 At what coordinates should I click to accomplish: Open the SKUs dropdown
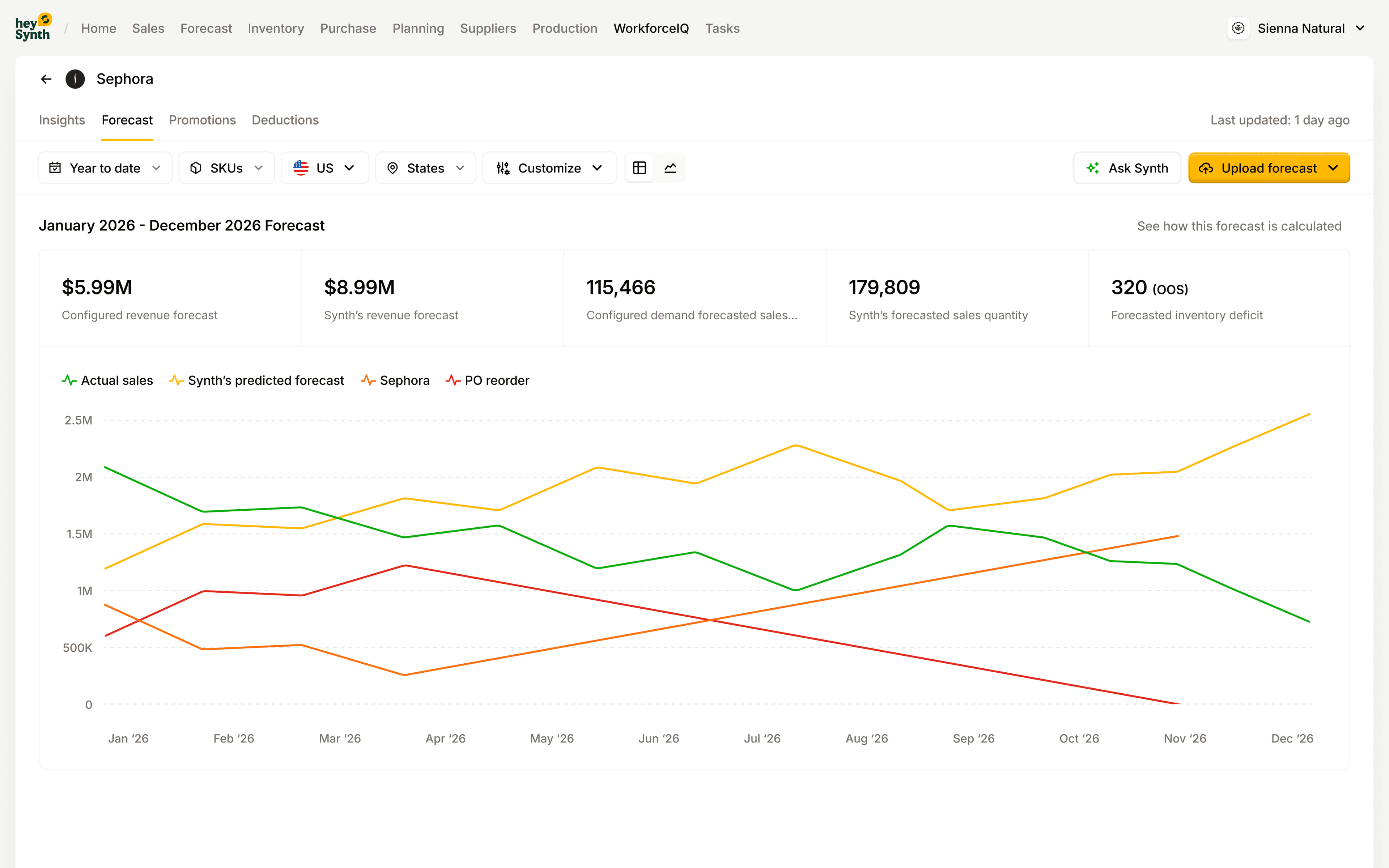(x=226, y=167)
